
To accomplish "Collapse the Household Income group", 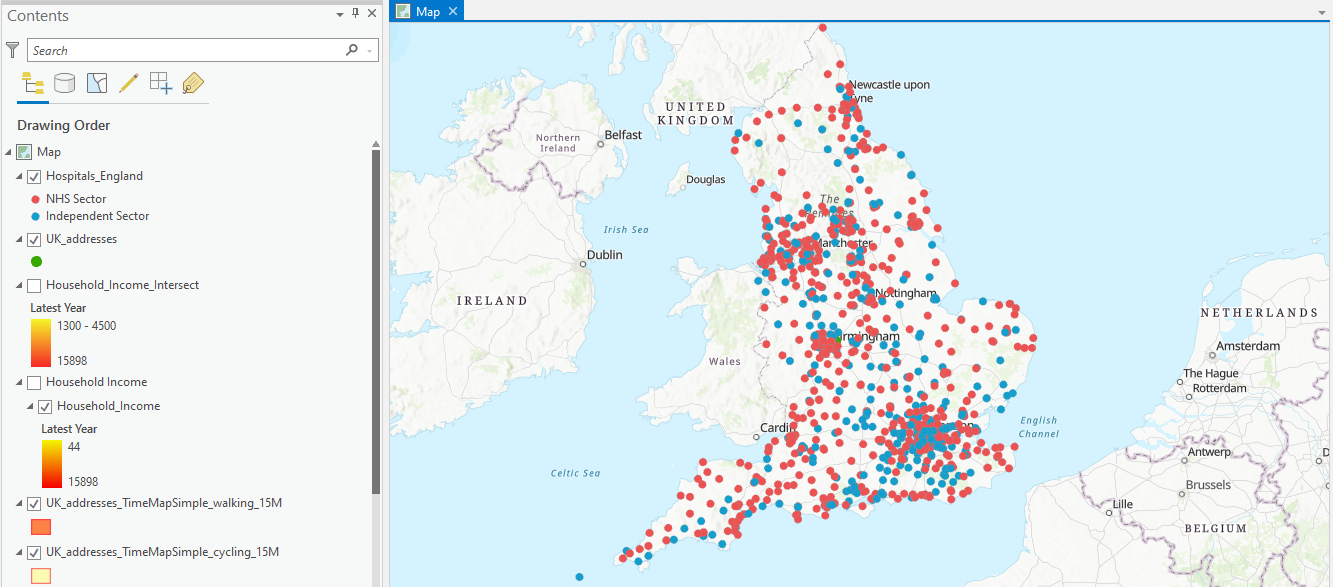I will [20, 383].
